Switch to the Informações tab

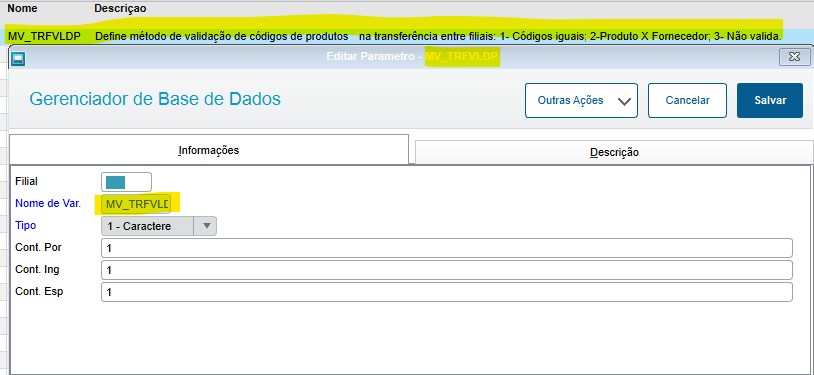pos(209,150)
